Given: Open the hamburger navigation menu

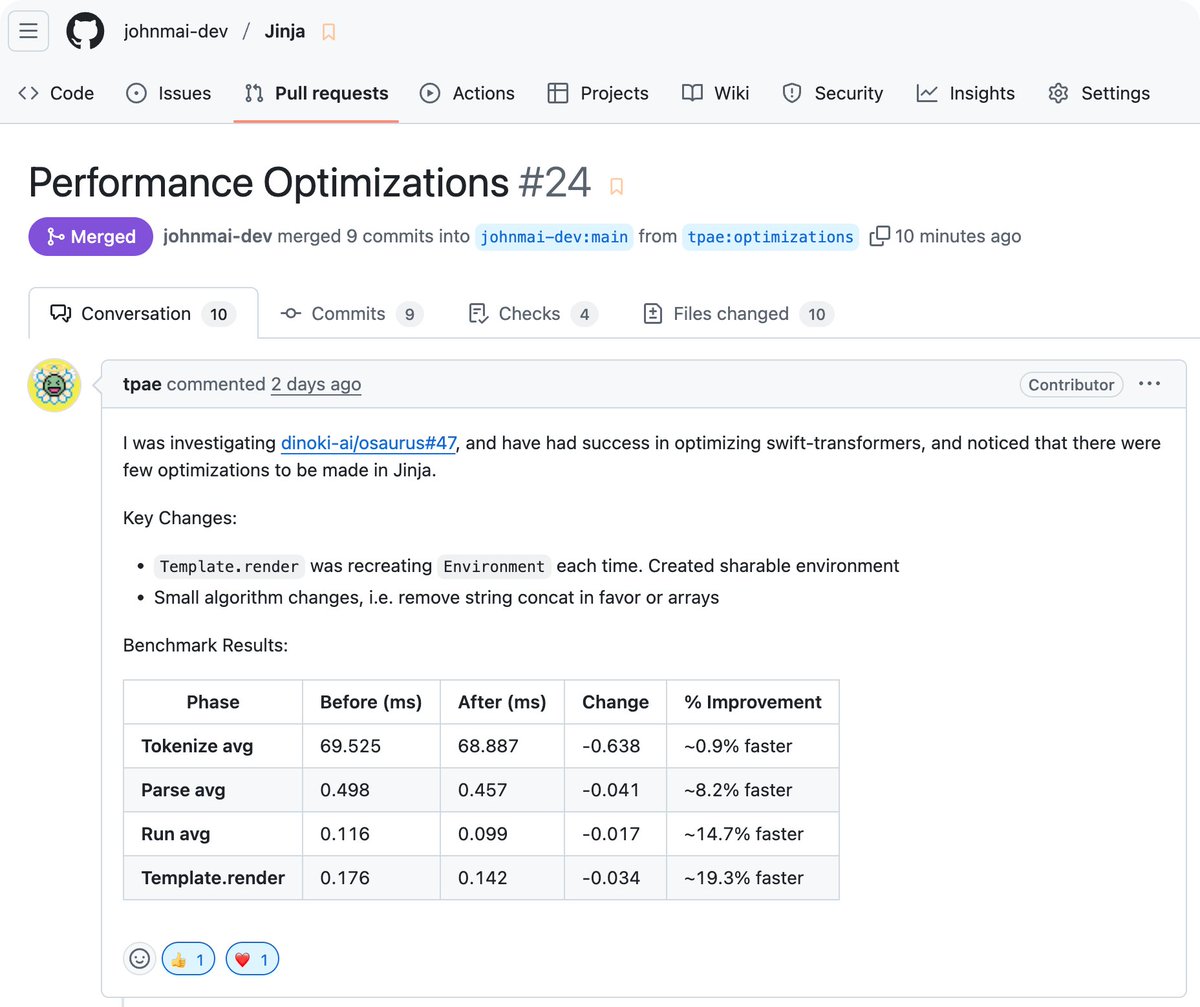Looking at the screenshot, I should tap(28, 31).
